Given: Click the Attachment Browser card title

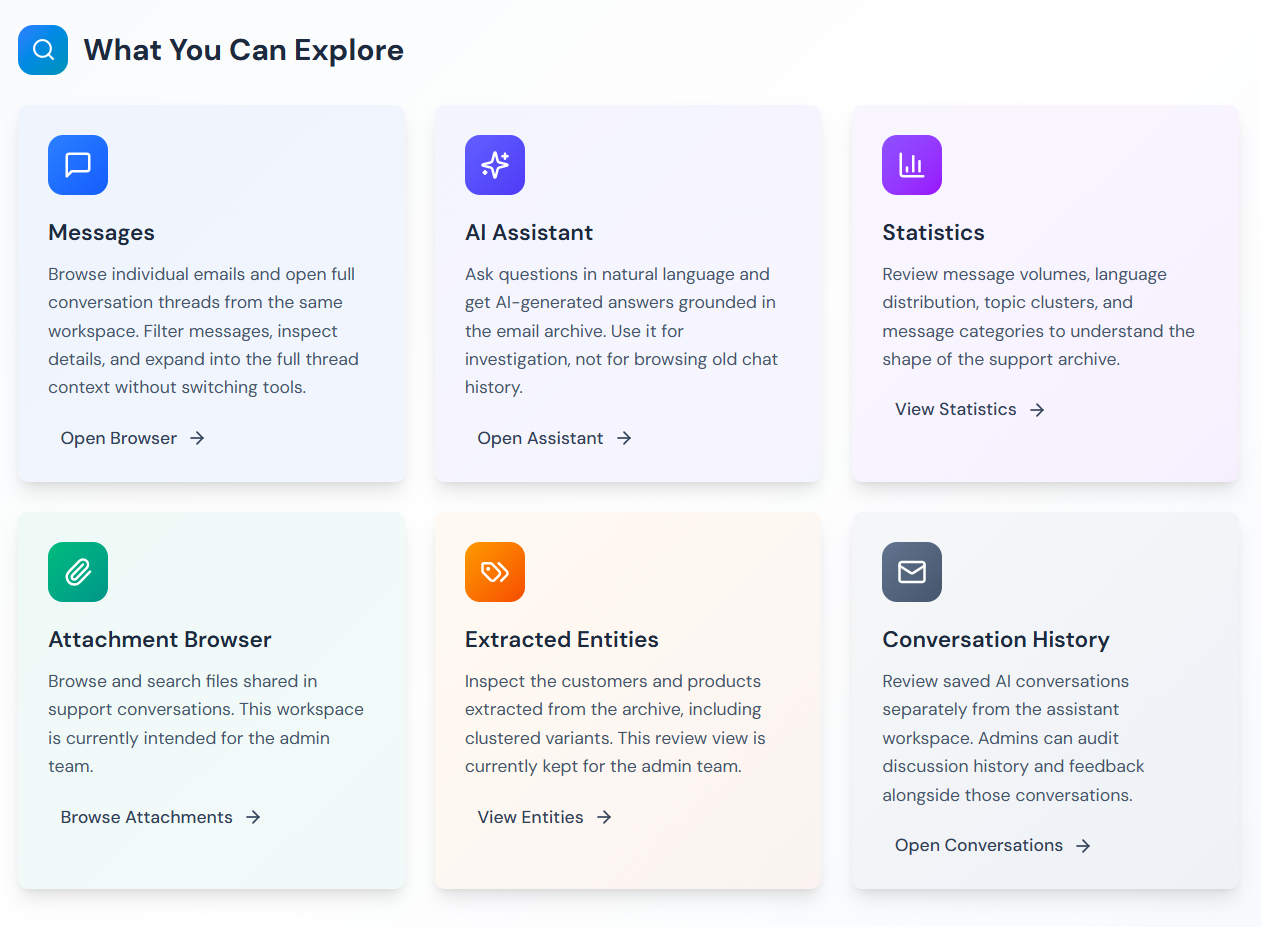Looking at the screenshot, I should pyautogui.click(x=160, y=639).
